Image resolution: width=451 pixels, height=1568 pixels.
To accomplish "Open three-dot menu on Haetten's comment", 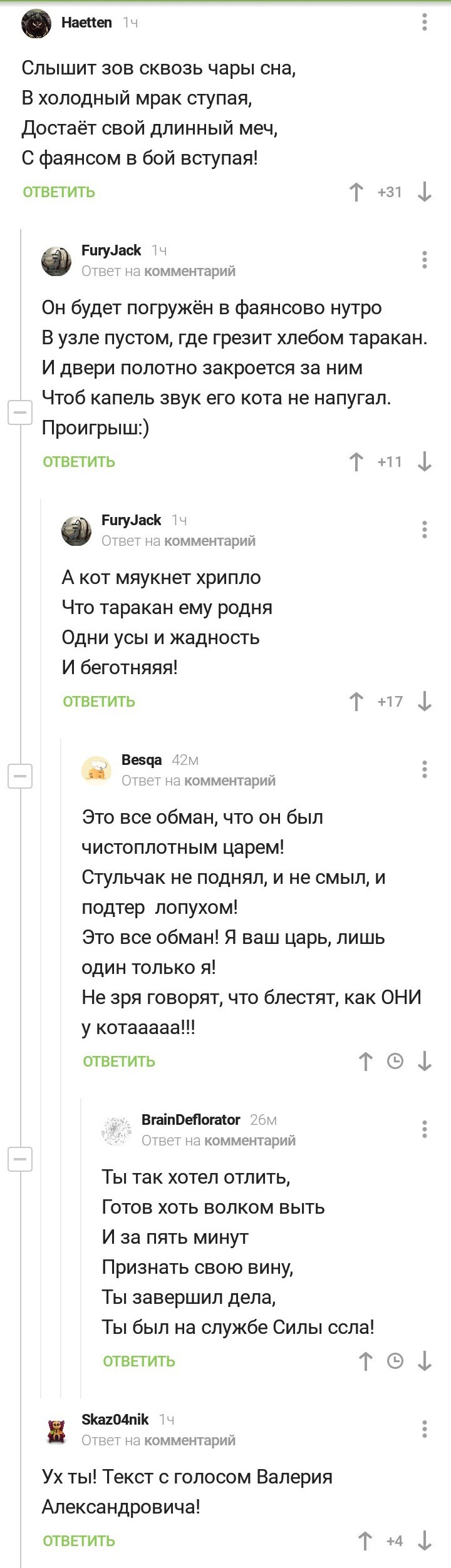I will pos(425,23).
